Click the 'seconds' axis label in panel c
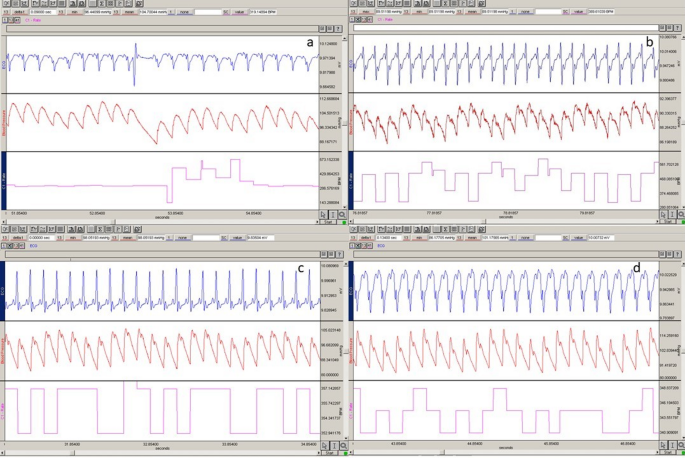The height and width of the screenshot is (458, 685). [163, 448]
